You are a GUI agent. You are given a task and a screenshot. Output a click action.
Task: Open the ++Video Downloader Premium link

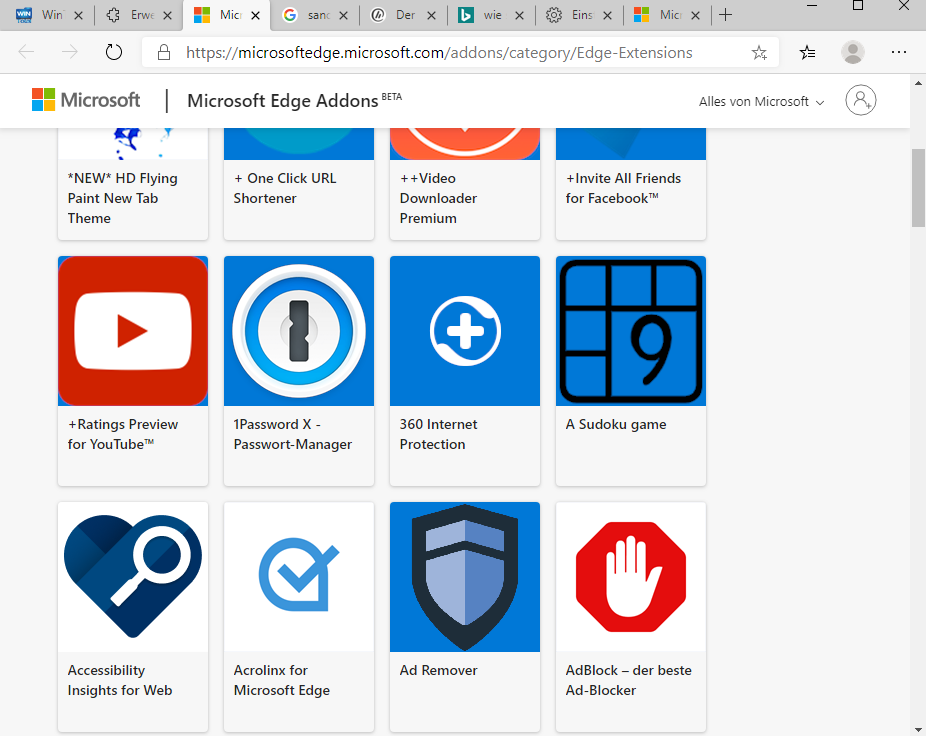click(x=438, y=198)
